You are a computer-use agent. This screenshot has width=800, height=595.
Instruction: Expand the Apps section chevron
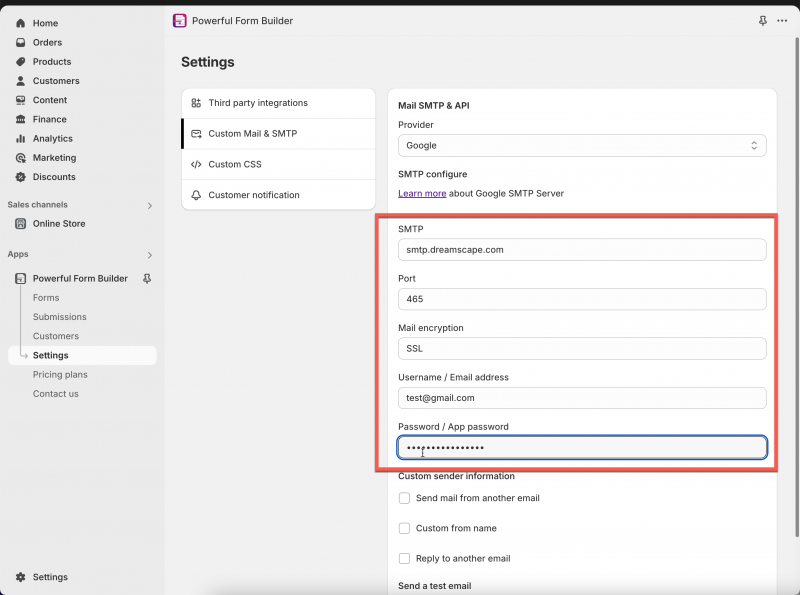click(x=150, y=255)
